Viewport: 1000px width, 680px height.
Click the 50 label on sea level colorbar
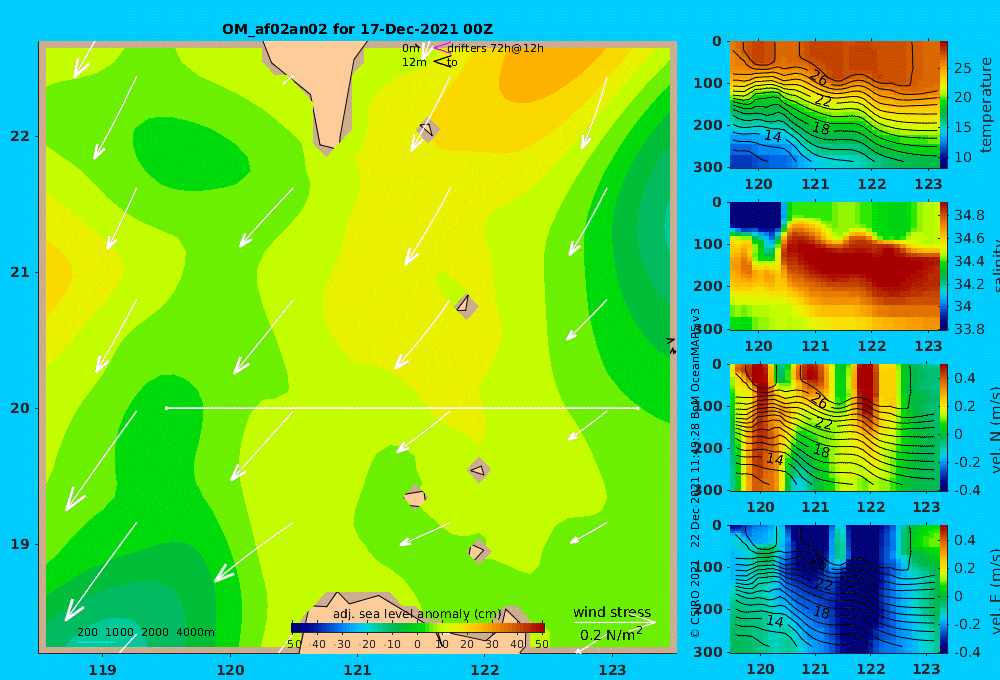click(541, 644)
